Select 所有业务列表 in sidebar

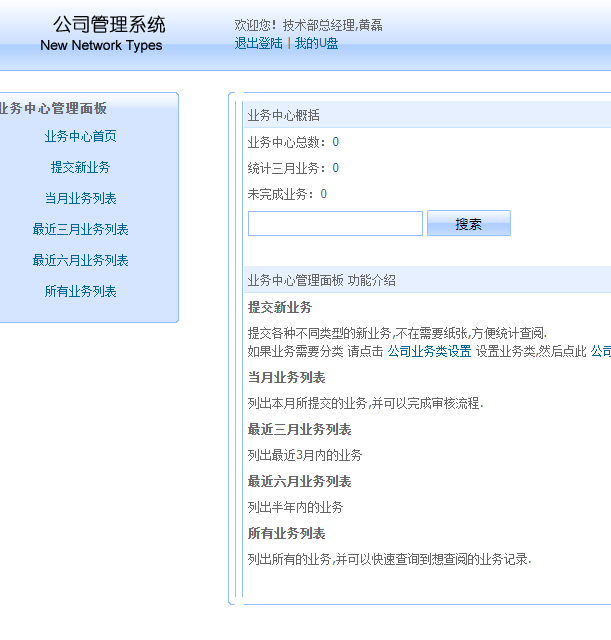(x=80, y=291)
